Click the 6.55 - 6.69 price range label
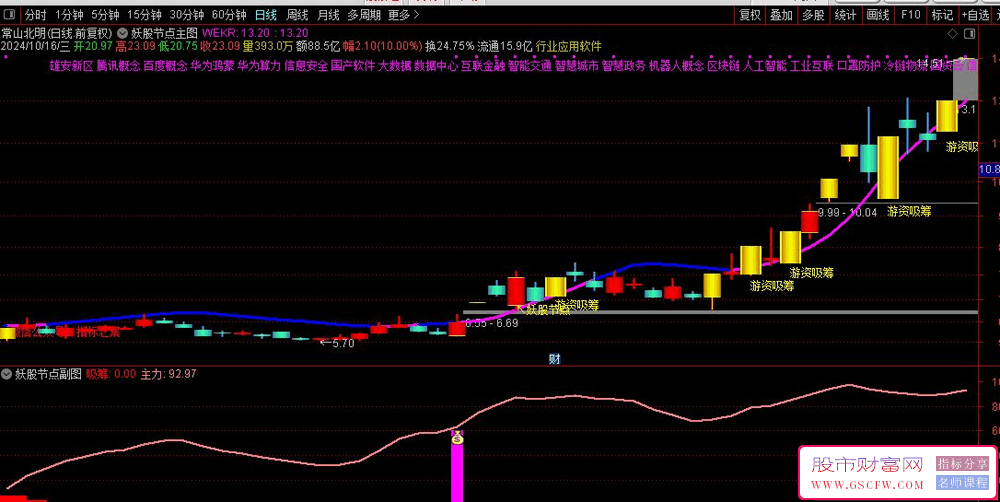 [x=492, y=323]
